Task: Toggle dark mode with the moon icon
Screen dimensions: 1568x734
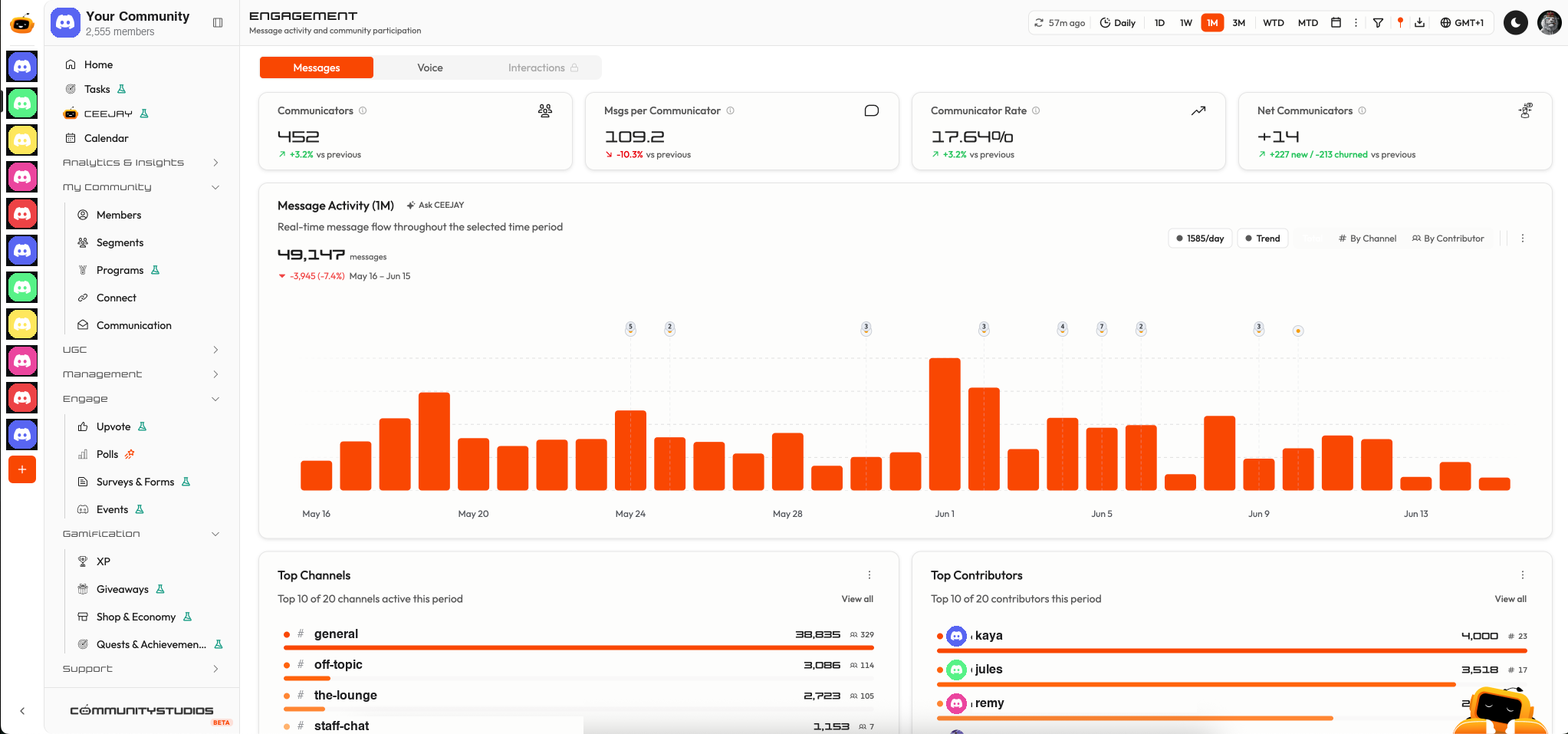Action: point(1516,23)
